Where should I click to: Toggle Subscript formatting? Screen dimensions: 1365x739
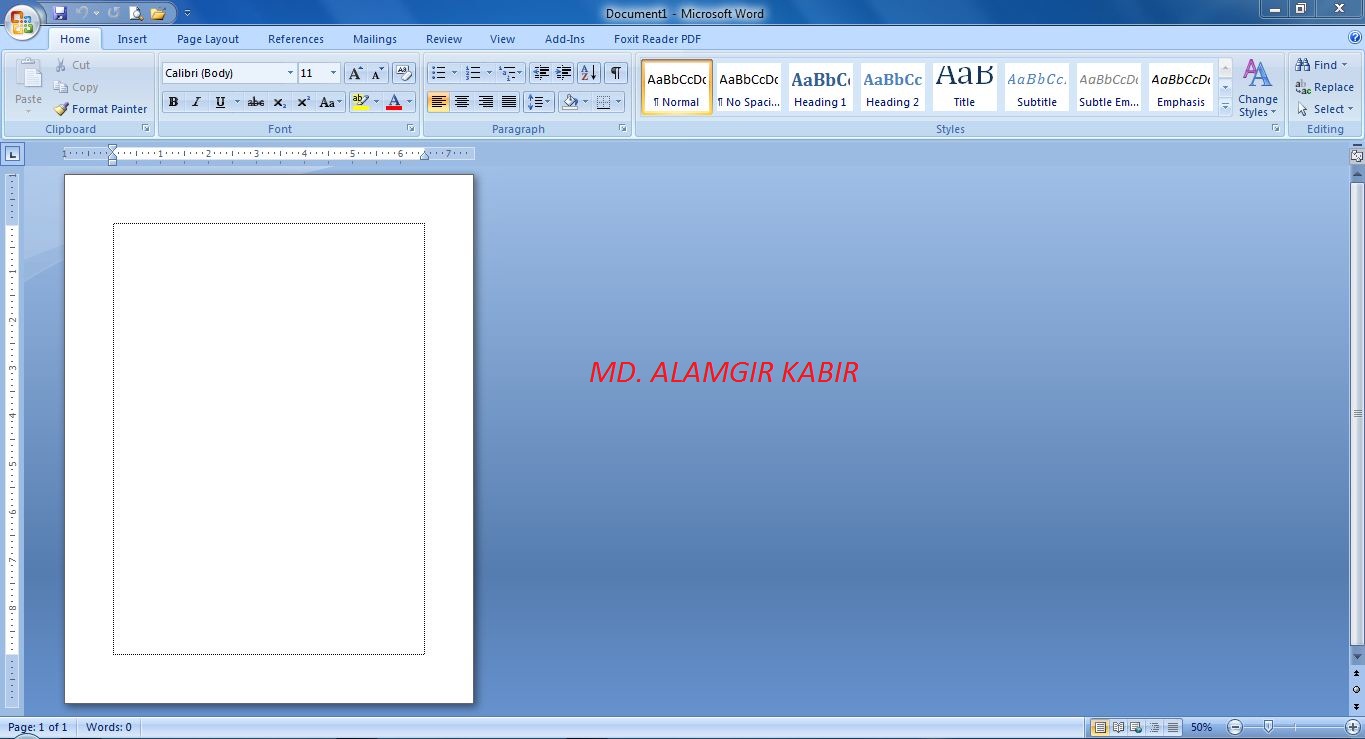coord(280,102)
